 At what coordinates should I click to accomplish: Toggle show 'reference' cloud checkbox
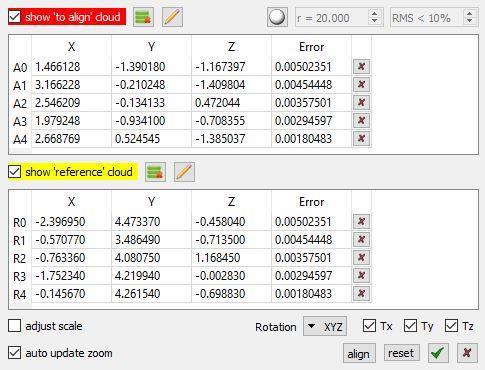pyautogui.click(x=14, y=172)
